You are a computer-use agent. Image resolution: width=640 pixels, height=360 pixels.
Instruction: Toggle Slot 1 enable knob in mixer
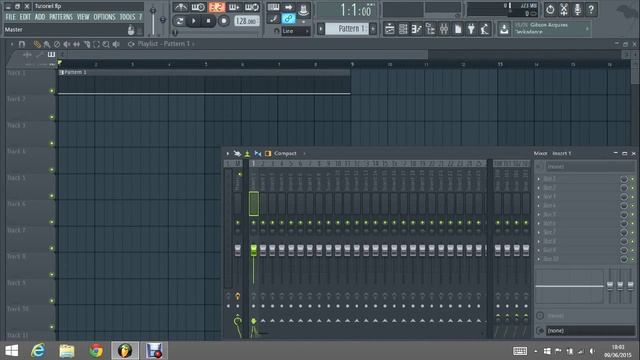pos(624,179)
